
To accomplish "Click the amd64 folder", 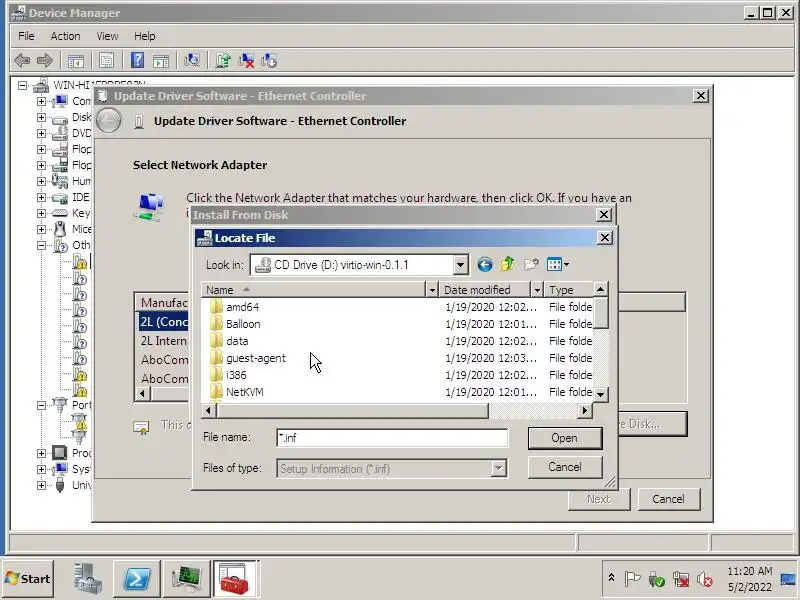I will click(x=242, y=307).
